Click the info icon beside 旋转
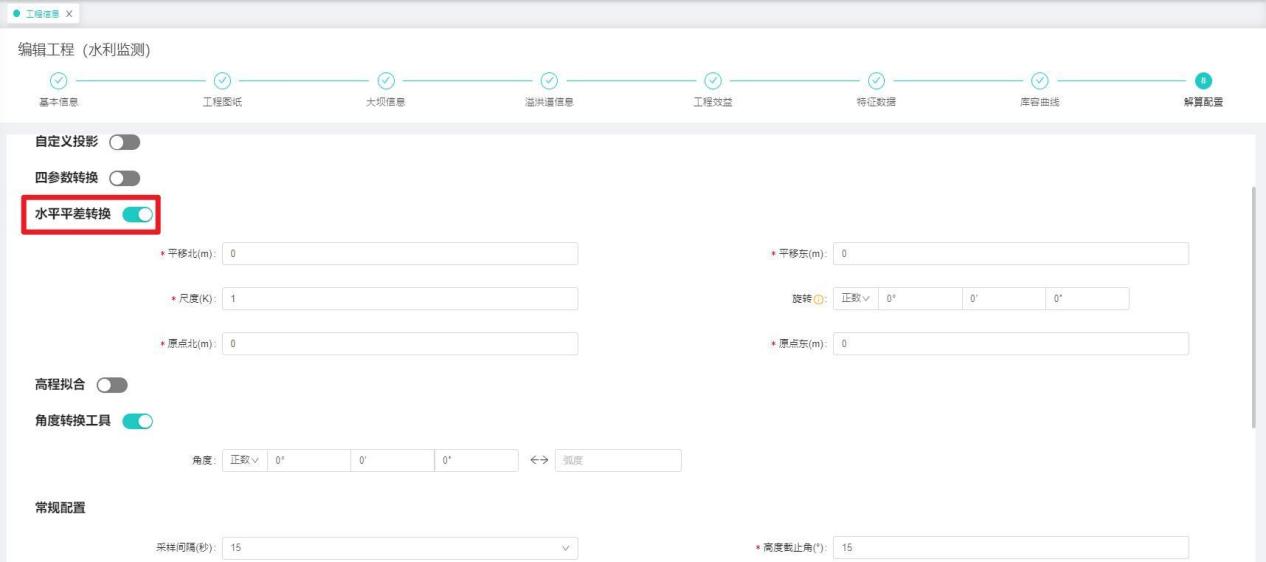This screenshot has width=1266, height=562. coord(823,299)
